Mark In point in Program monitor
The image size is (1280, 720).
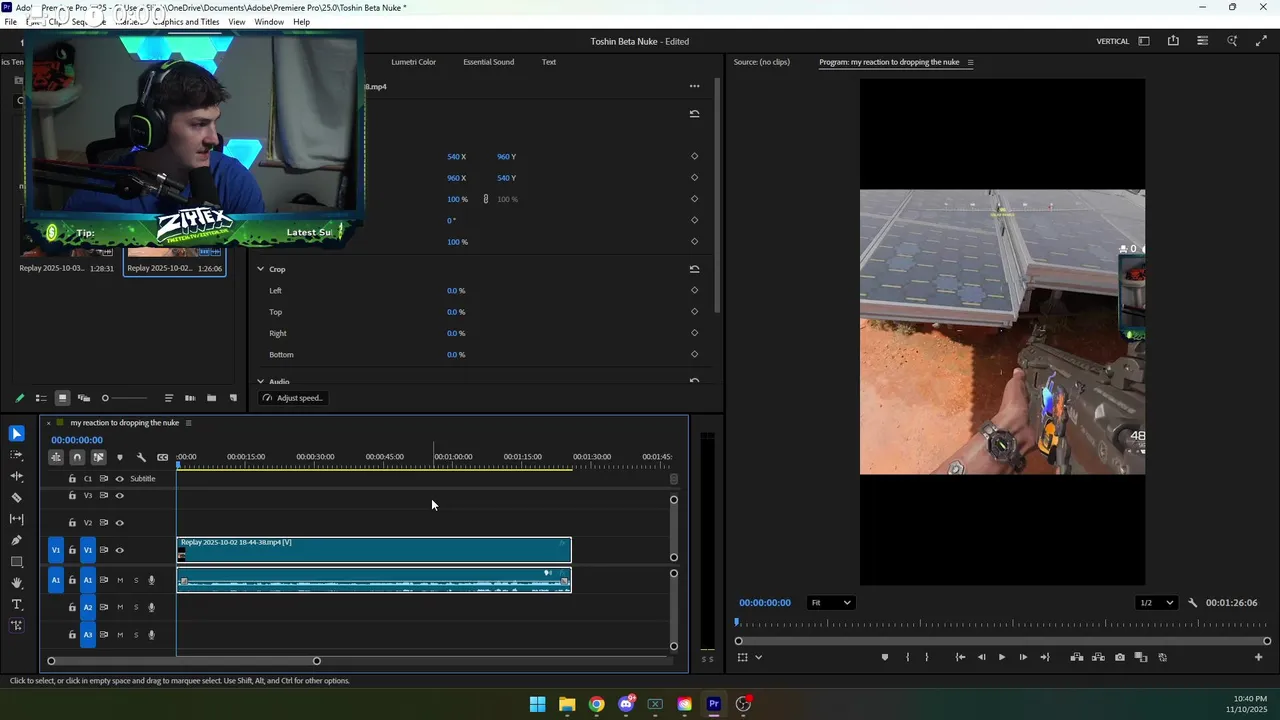pos(907,657)
